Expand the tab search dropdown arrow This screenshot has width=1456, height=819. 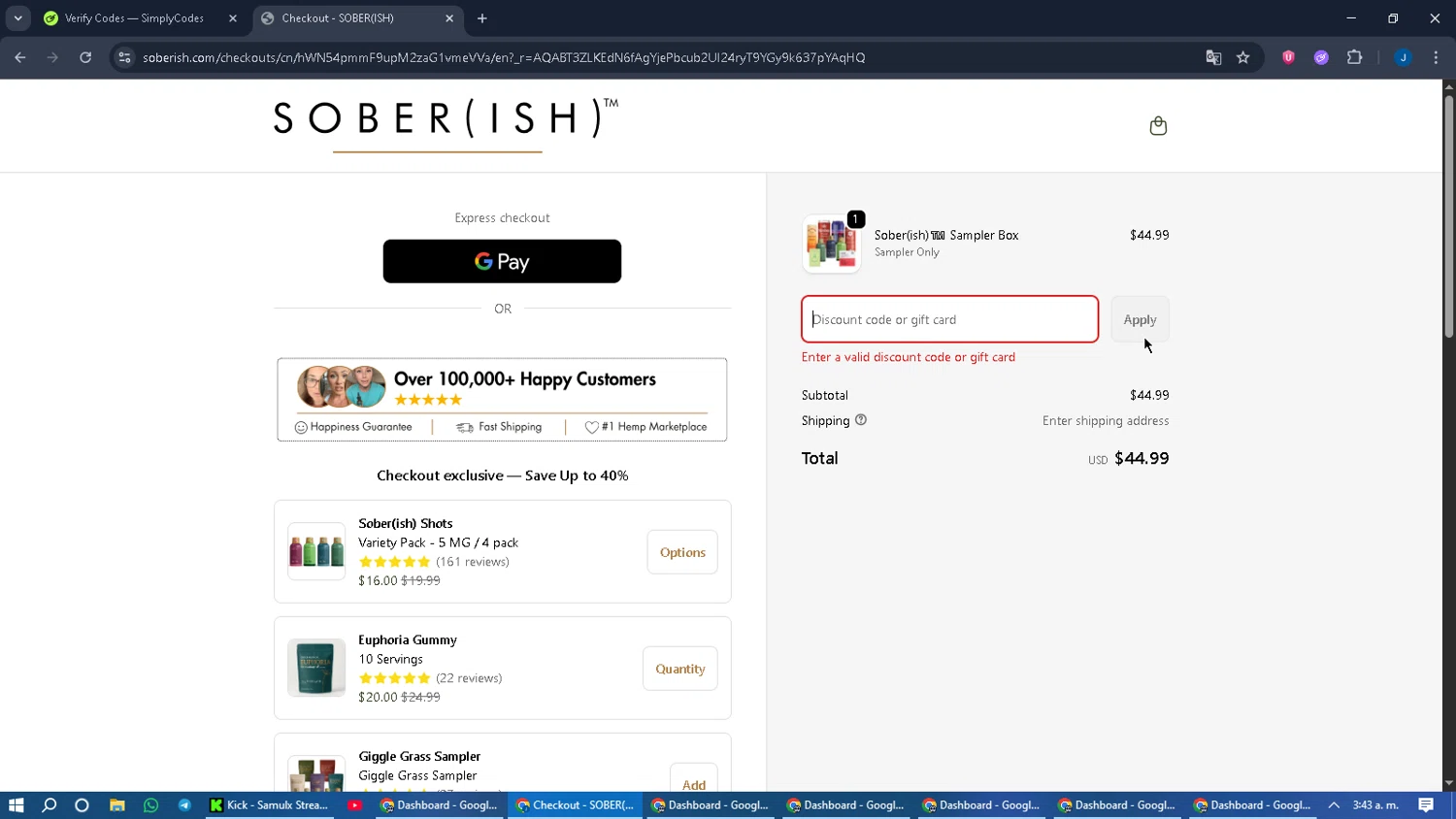[x=17, y=18]
